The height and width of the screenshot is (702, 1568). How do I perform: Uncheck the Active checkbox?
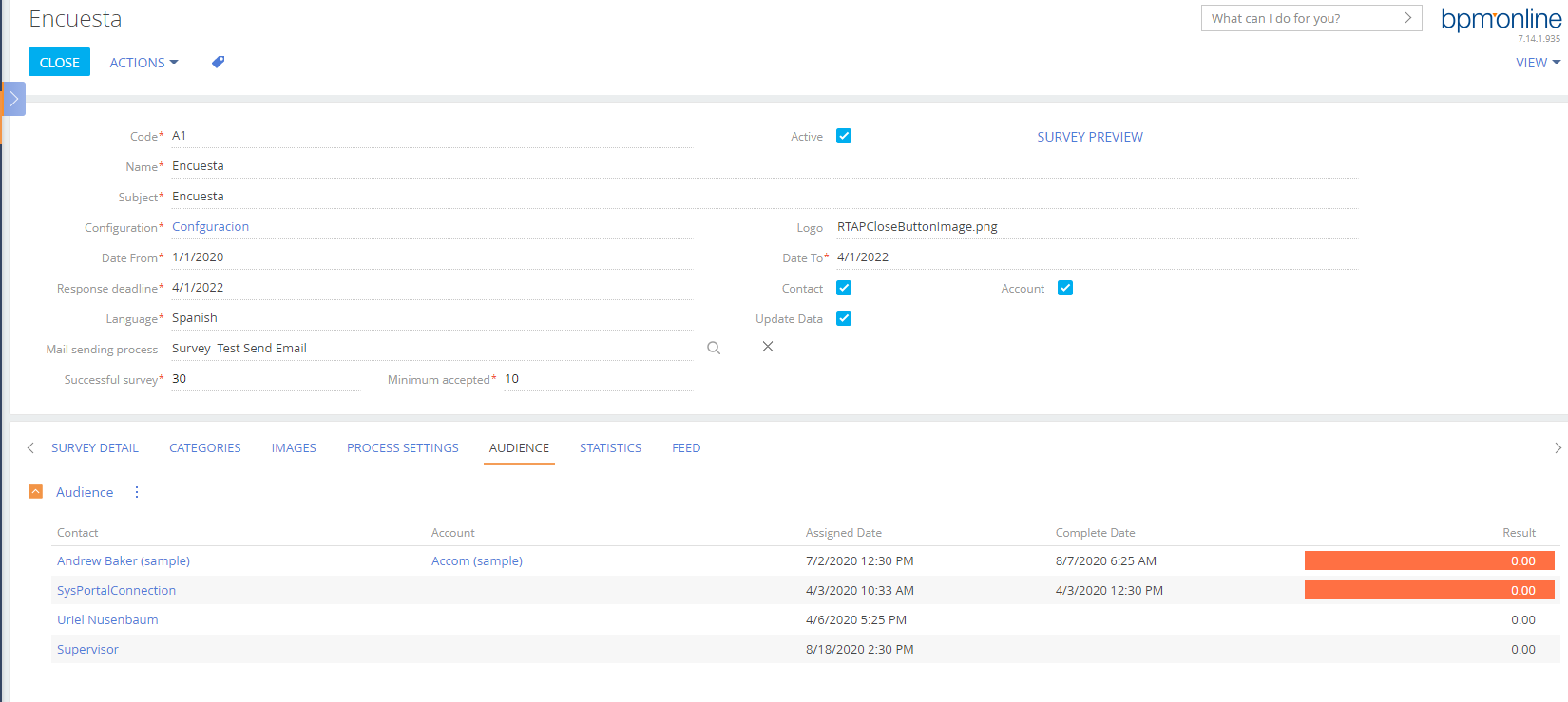844,136
